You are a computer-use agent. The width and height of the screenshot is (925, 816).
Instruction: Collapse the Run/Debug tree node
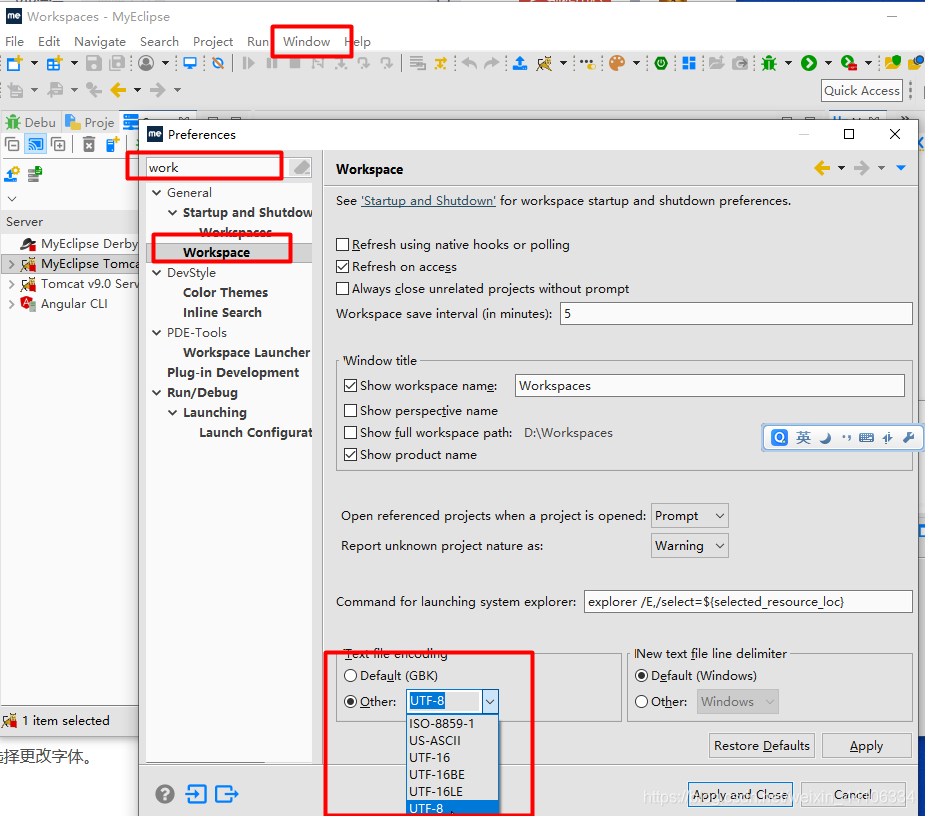click(x=157, y=392)
